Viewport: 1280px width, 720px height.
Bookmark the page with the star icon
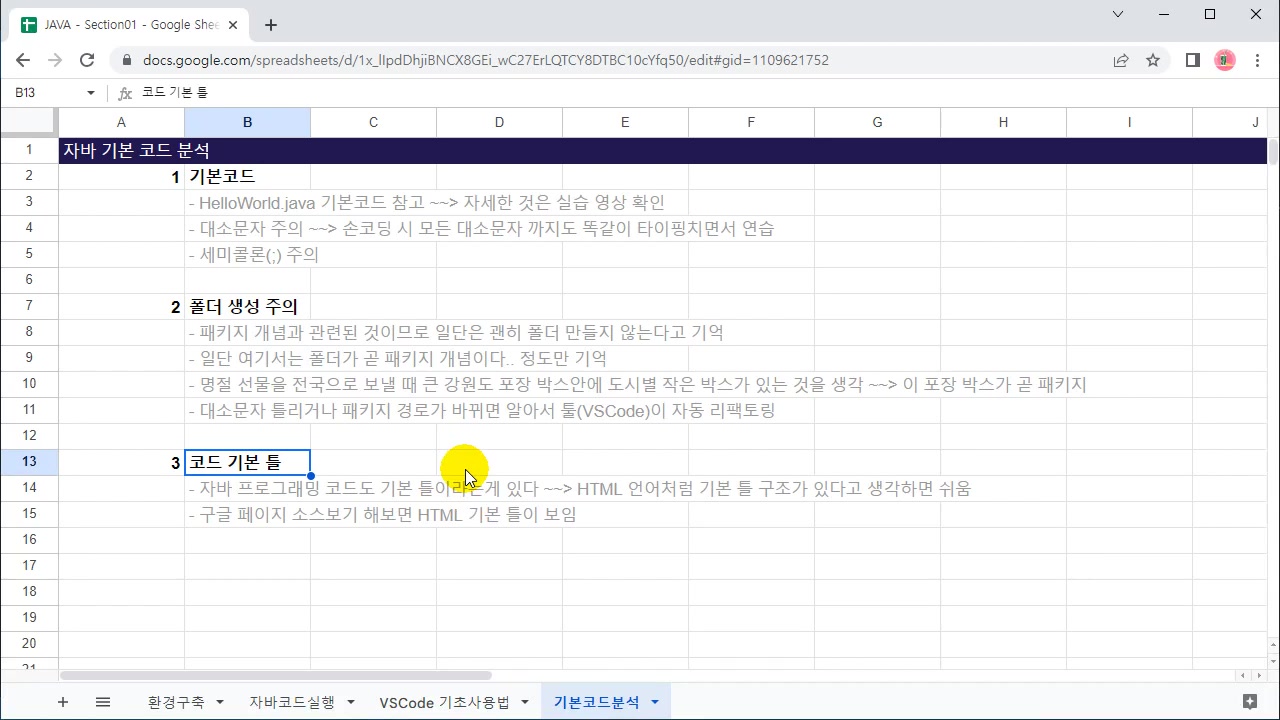pos(1153,60)
